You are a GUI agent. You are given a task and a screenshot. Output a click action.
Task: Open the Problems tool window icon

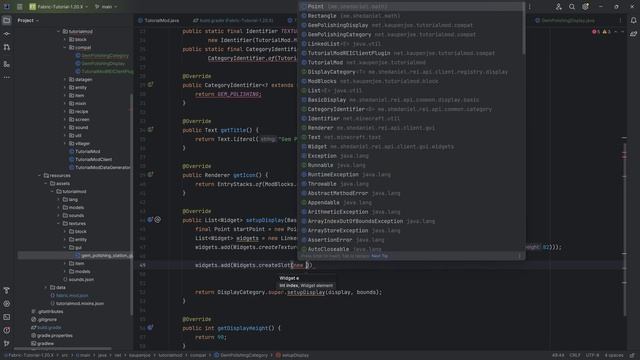coord(7,330)
